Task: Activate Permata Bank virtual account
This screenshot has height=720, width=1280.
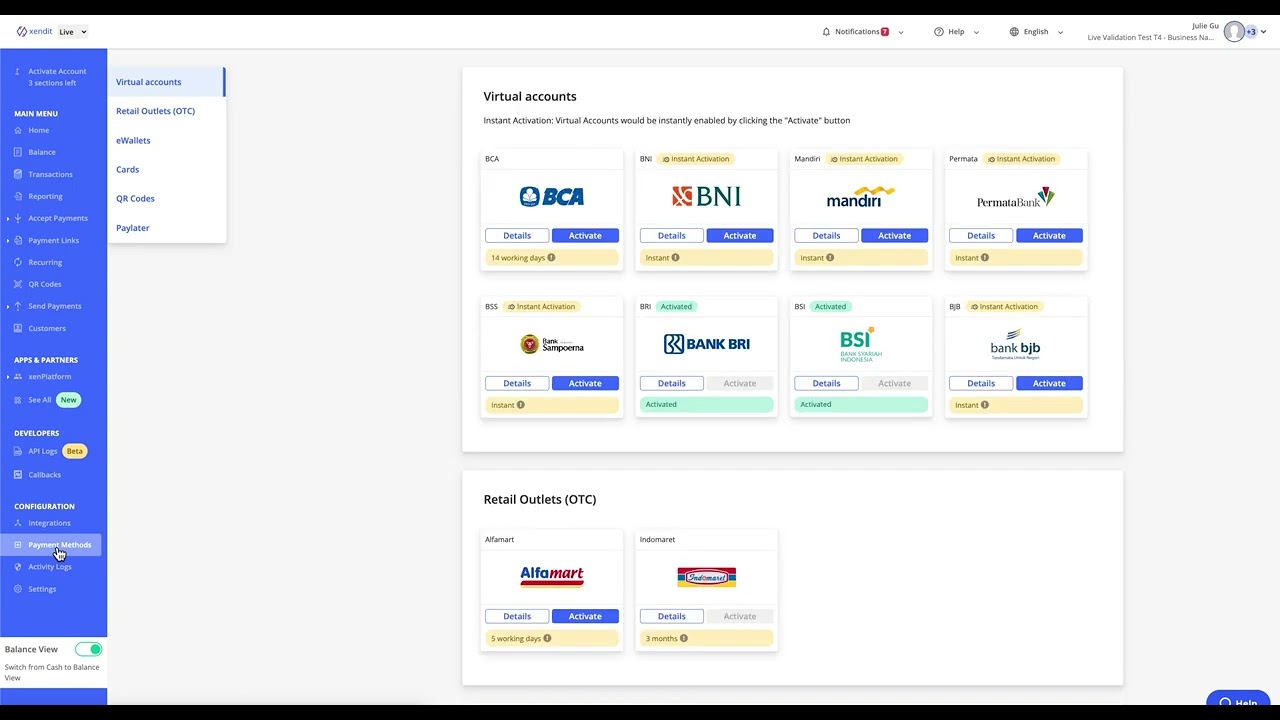Action: click(x=1049, y=235)
